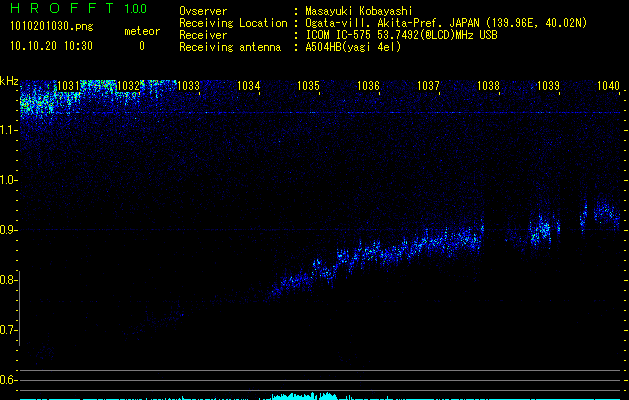Click the date stamp 10.10.20 10:30

[51, 46]
